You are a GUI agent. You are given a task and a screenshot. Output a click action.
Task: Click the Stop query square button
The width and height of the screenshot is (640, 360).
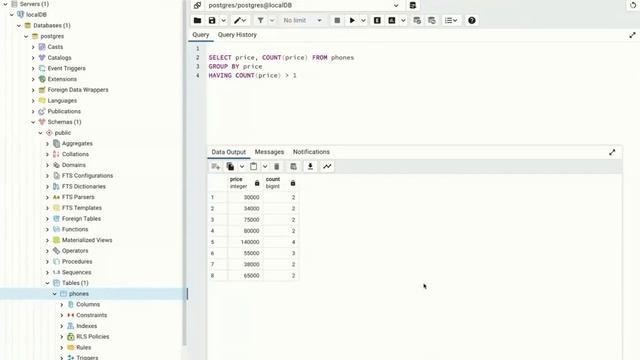337,20
